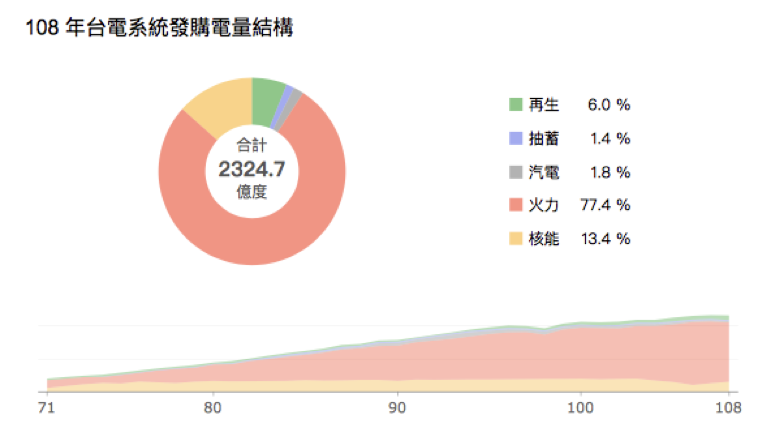
Task: Select the 再生 legend label
Action: click(x=544, y=104)
